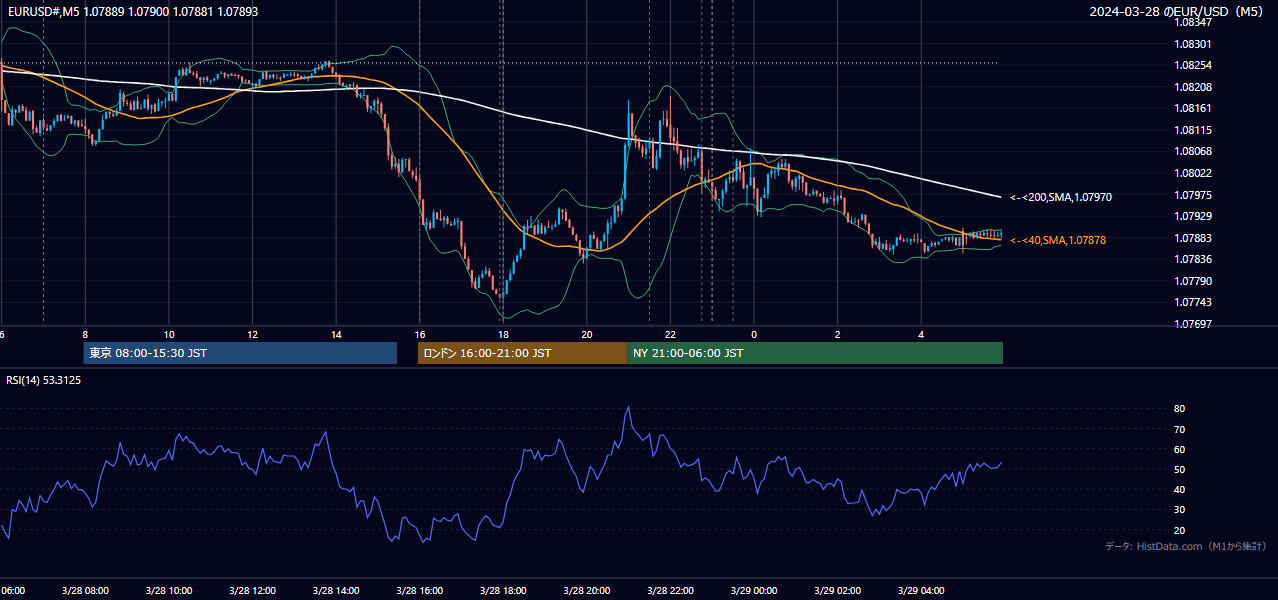Click hour label 10 under price chart
Image resolution: width=1278 pixels, height=600 pixels.
coord(169,334)
